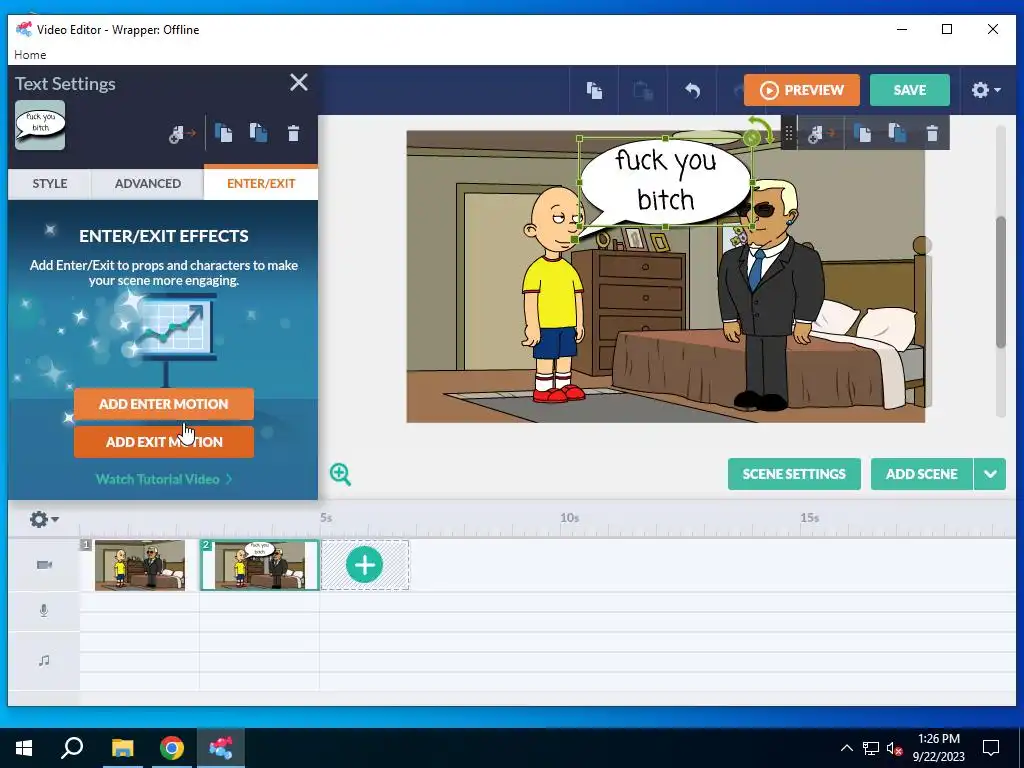Open the ADVANCED tab
The width and height of the screenshot is (1024, 768).
148,184
